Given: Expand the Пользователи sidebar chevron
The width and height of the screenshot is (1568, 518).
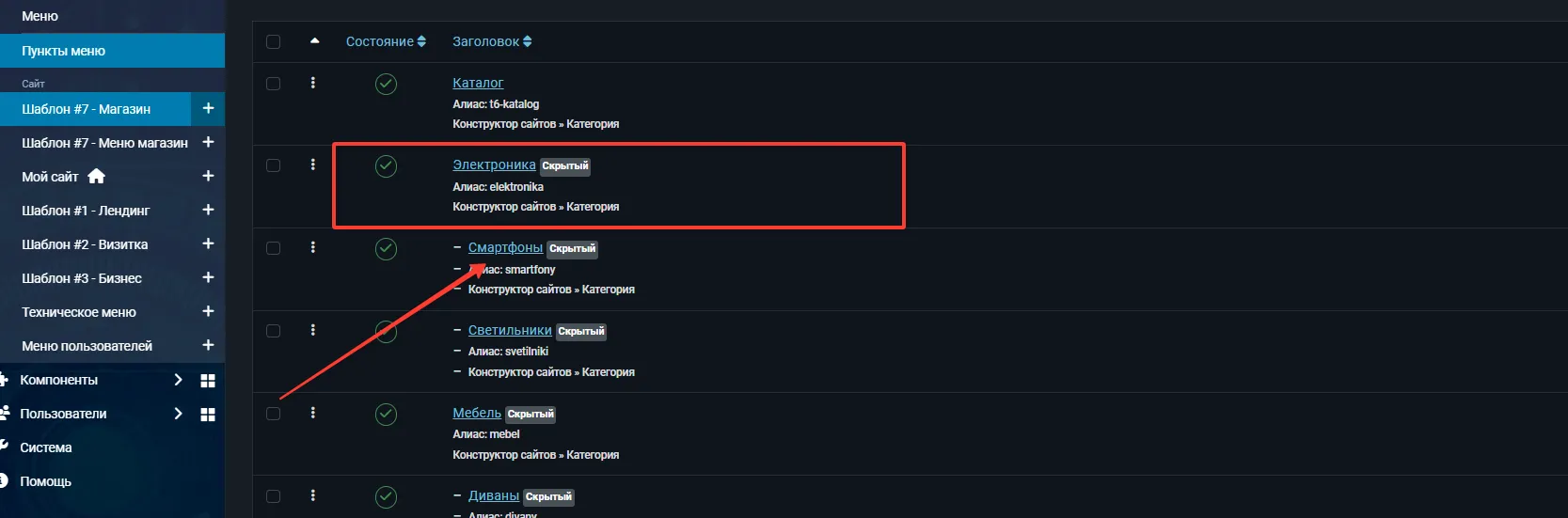Looking at the screenshot, I should (178, 414).
